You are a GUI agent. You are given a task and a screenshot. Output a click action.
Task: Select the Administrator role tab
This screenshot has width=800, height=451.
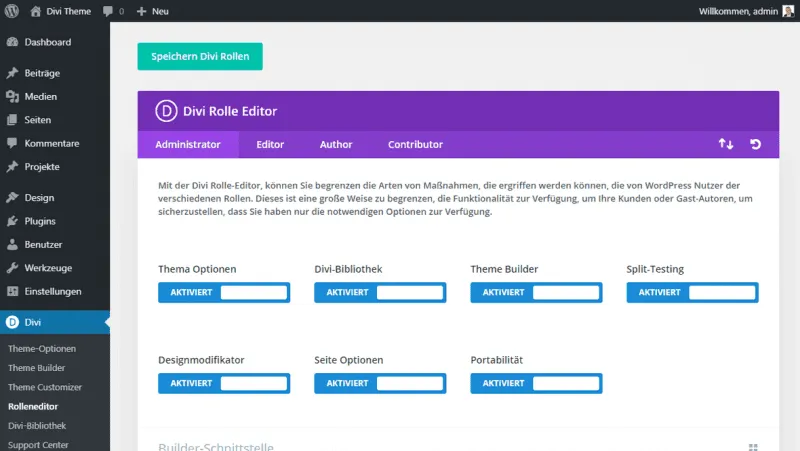pyautogui.click(x=188, y=144)
